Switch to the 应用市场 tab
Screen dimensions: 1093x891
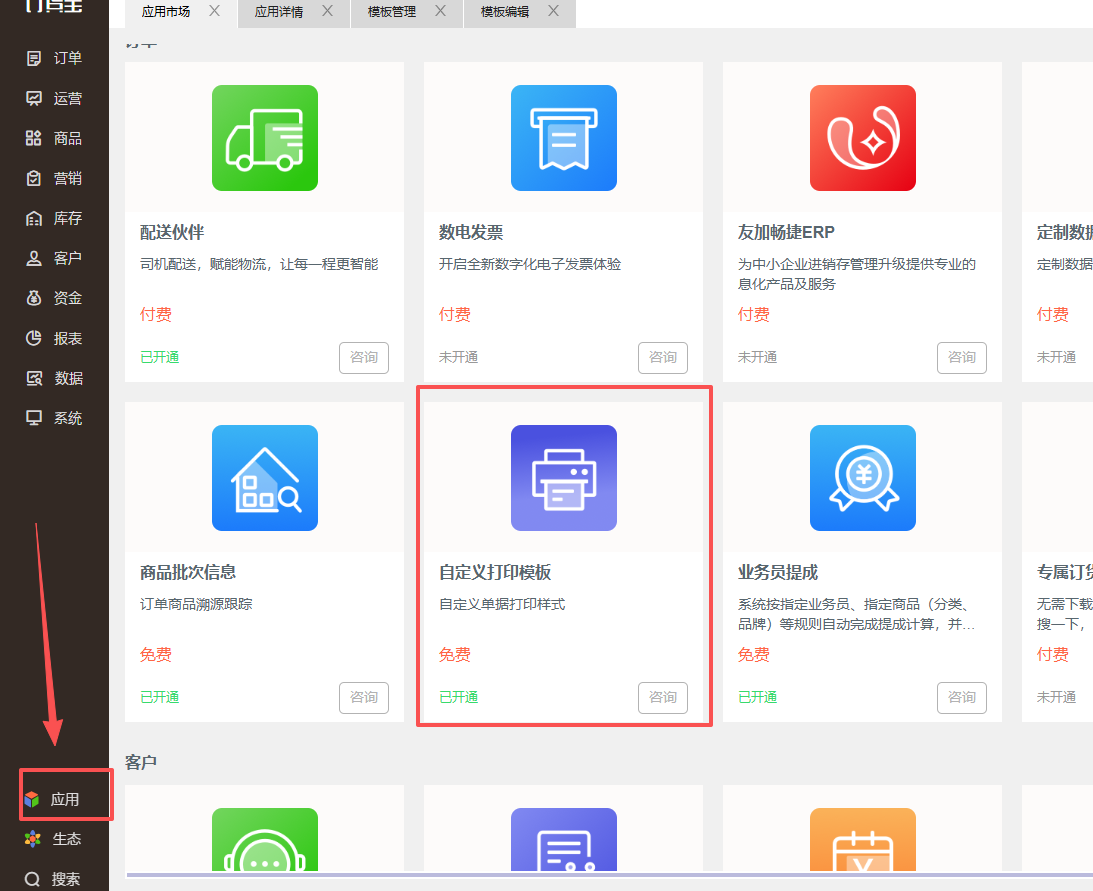(166, 12)
